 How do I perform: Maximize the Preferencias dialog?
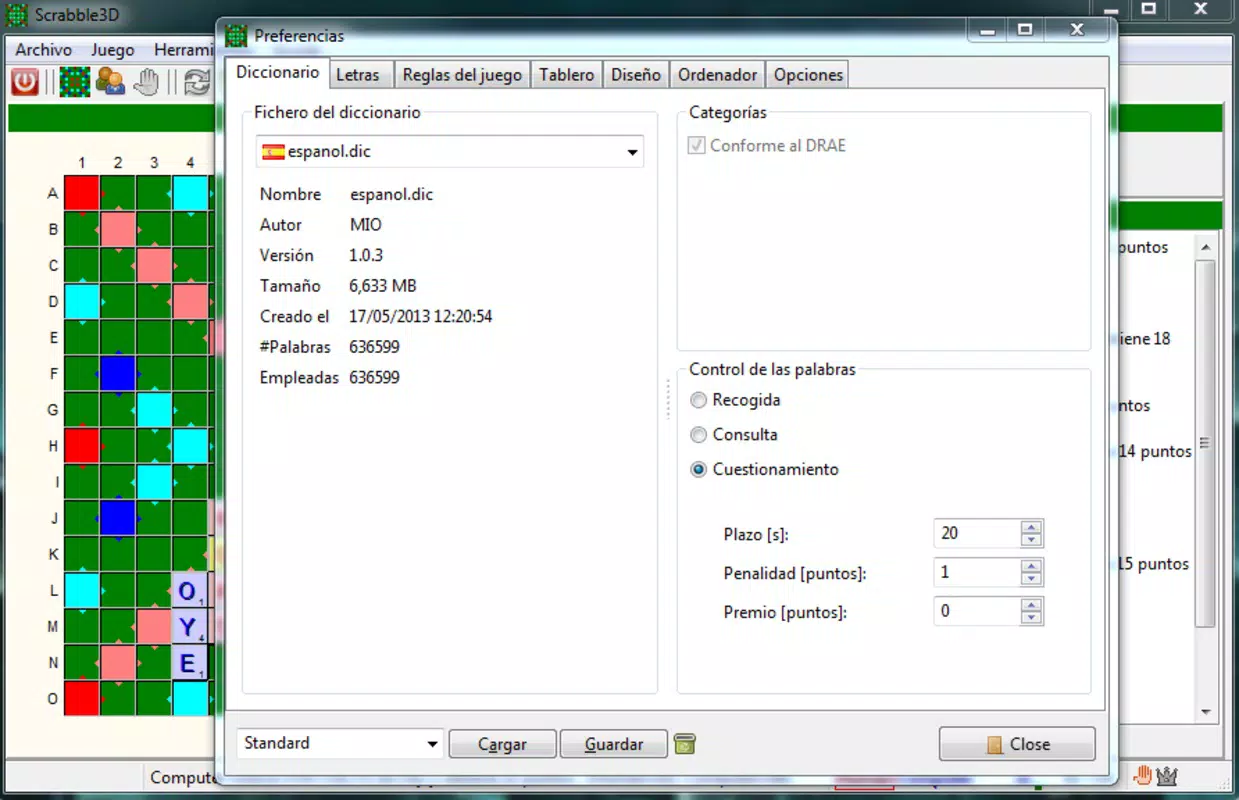(x=1025, y=30)
